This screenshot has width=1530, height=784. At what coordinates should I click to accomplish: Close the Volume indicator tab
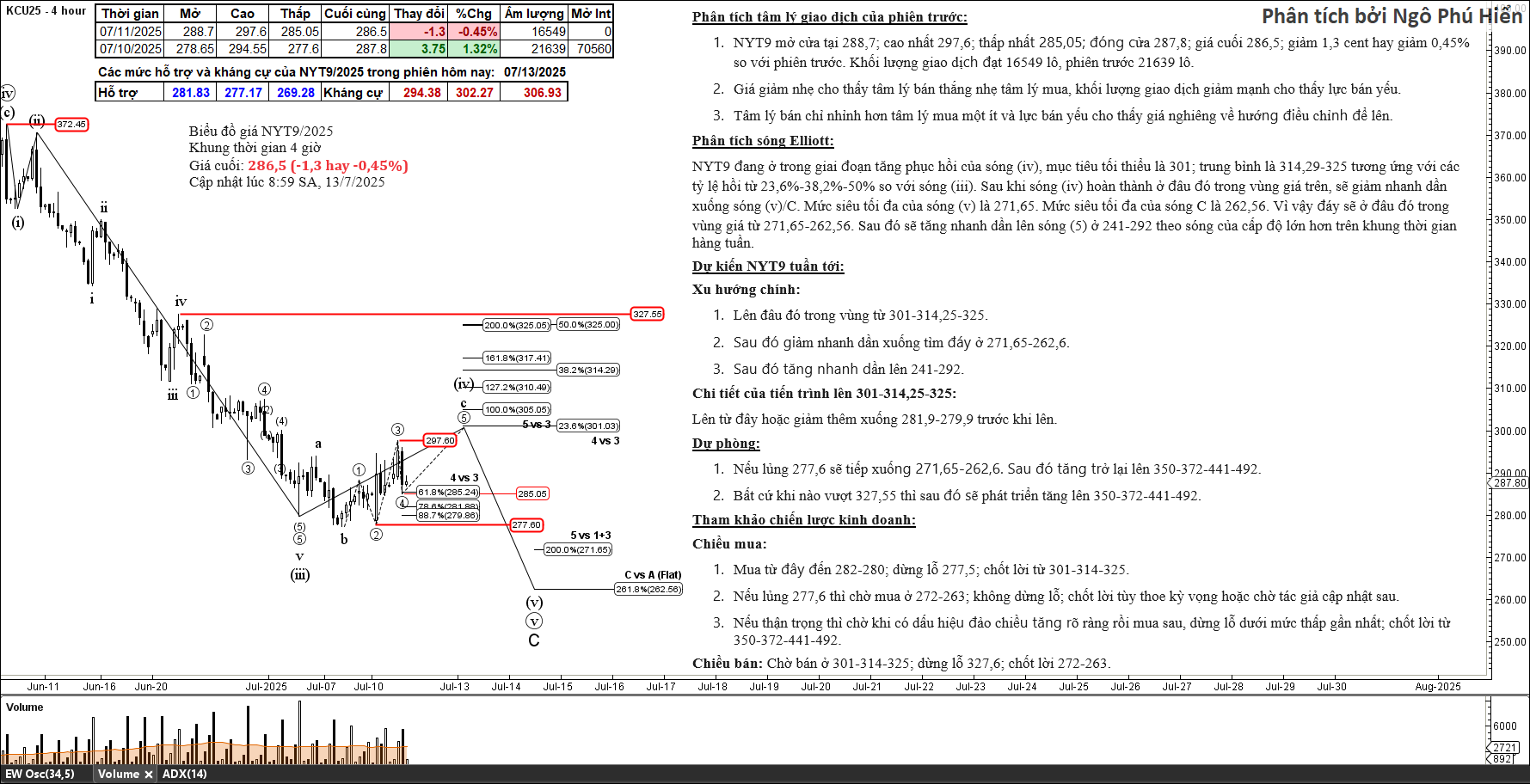pos(148,775)
